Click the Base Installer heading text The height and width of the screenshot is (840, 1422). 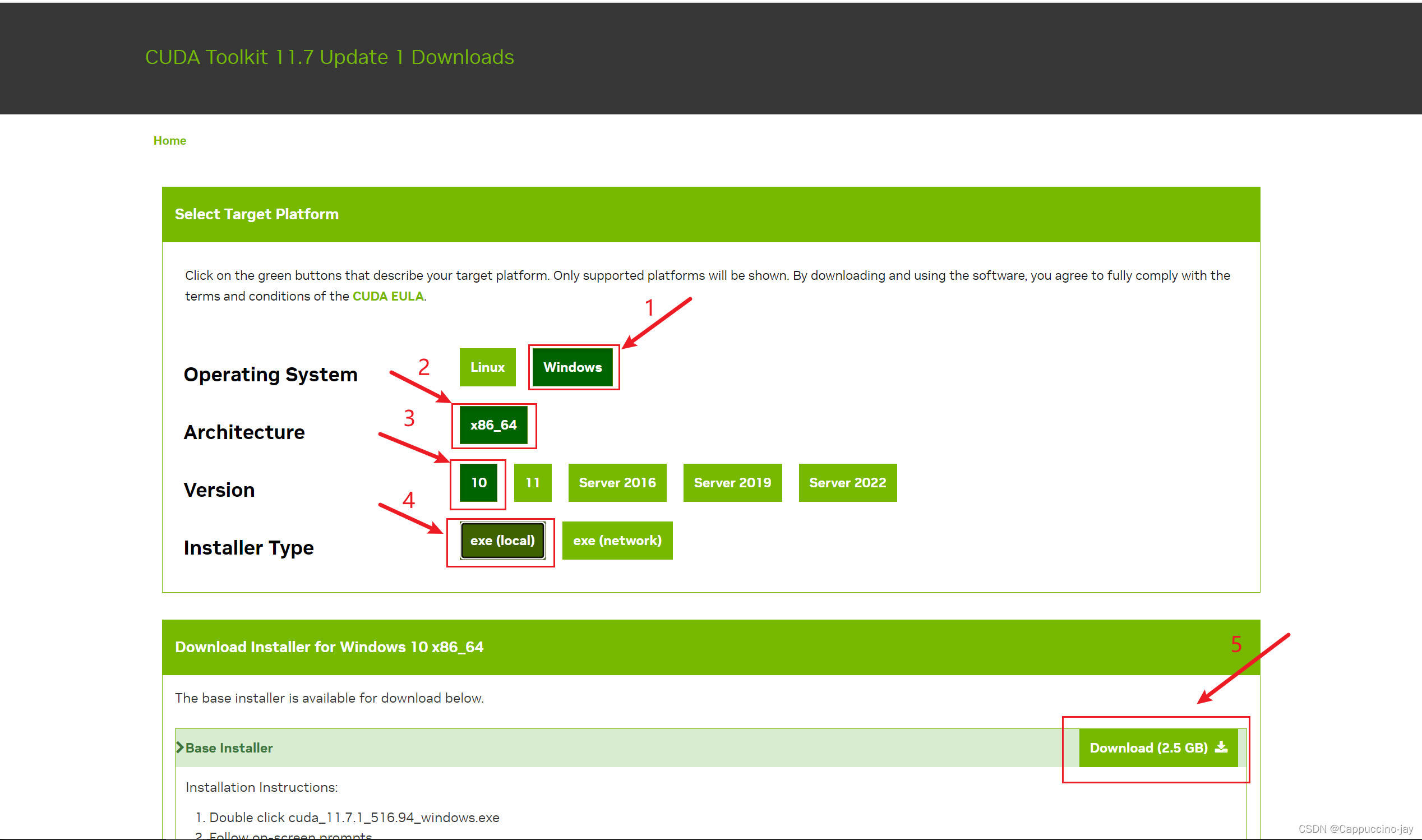pyautogui.click(x=229, y=747)
